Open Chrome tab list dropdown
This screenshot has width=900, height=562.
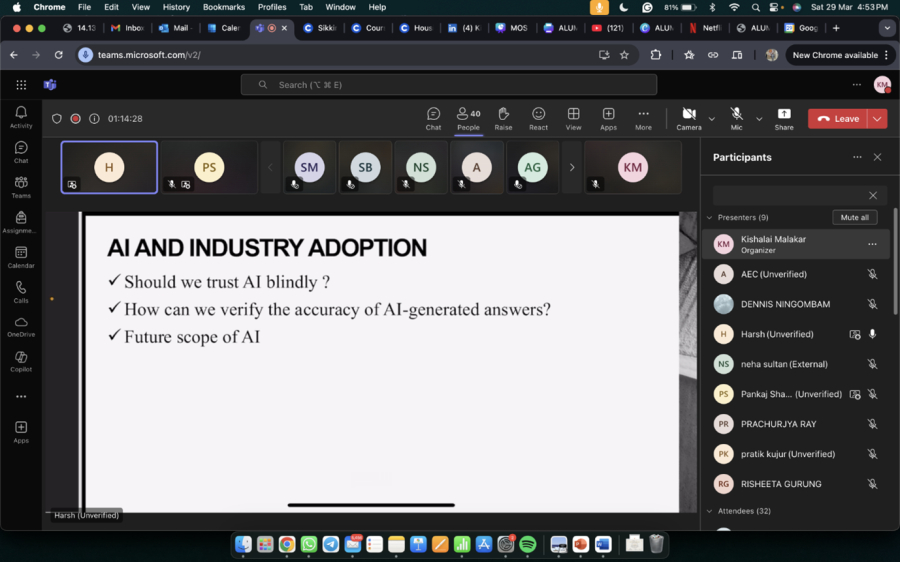pos(887,28)
